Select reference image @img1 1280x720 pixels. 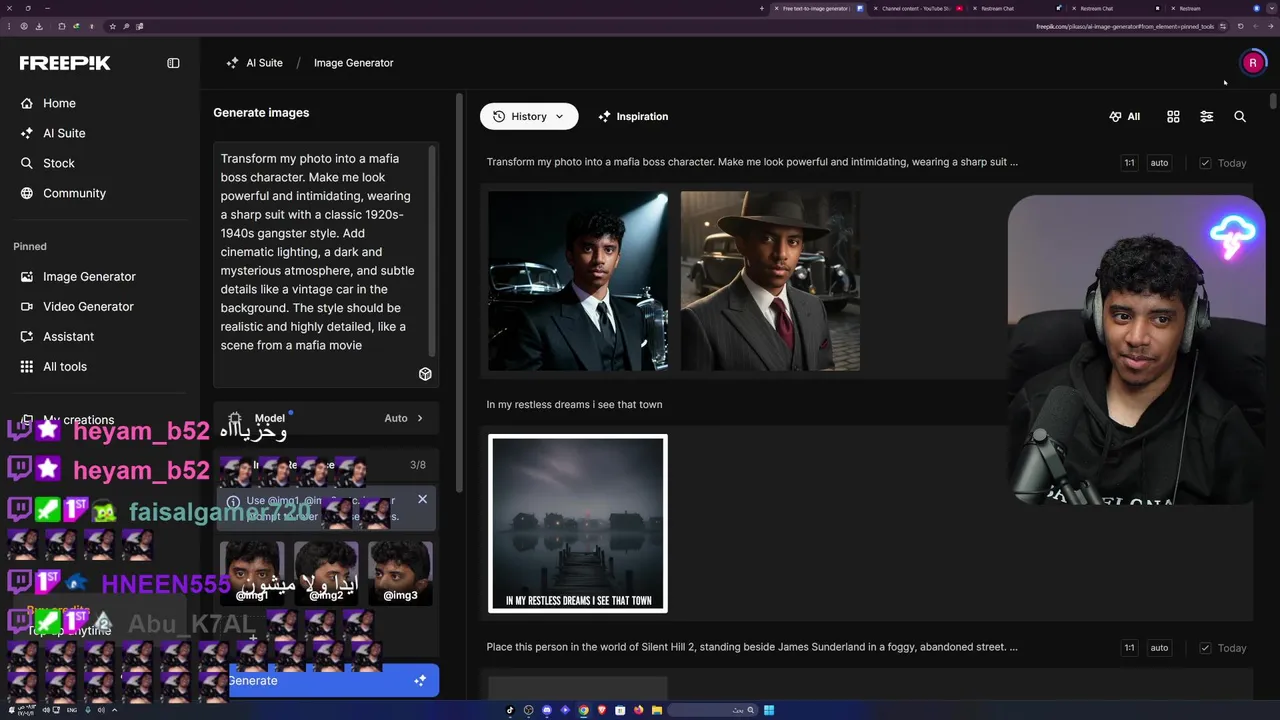coord(251,572)
